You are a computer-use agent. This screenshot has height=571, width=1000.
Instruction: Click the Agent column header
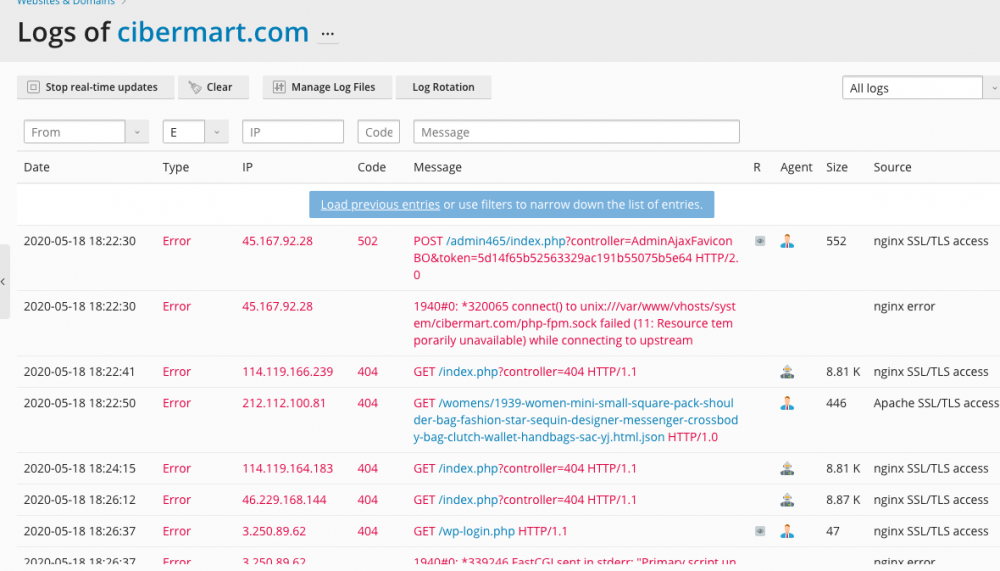(796, 167)
